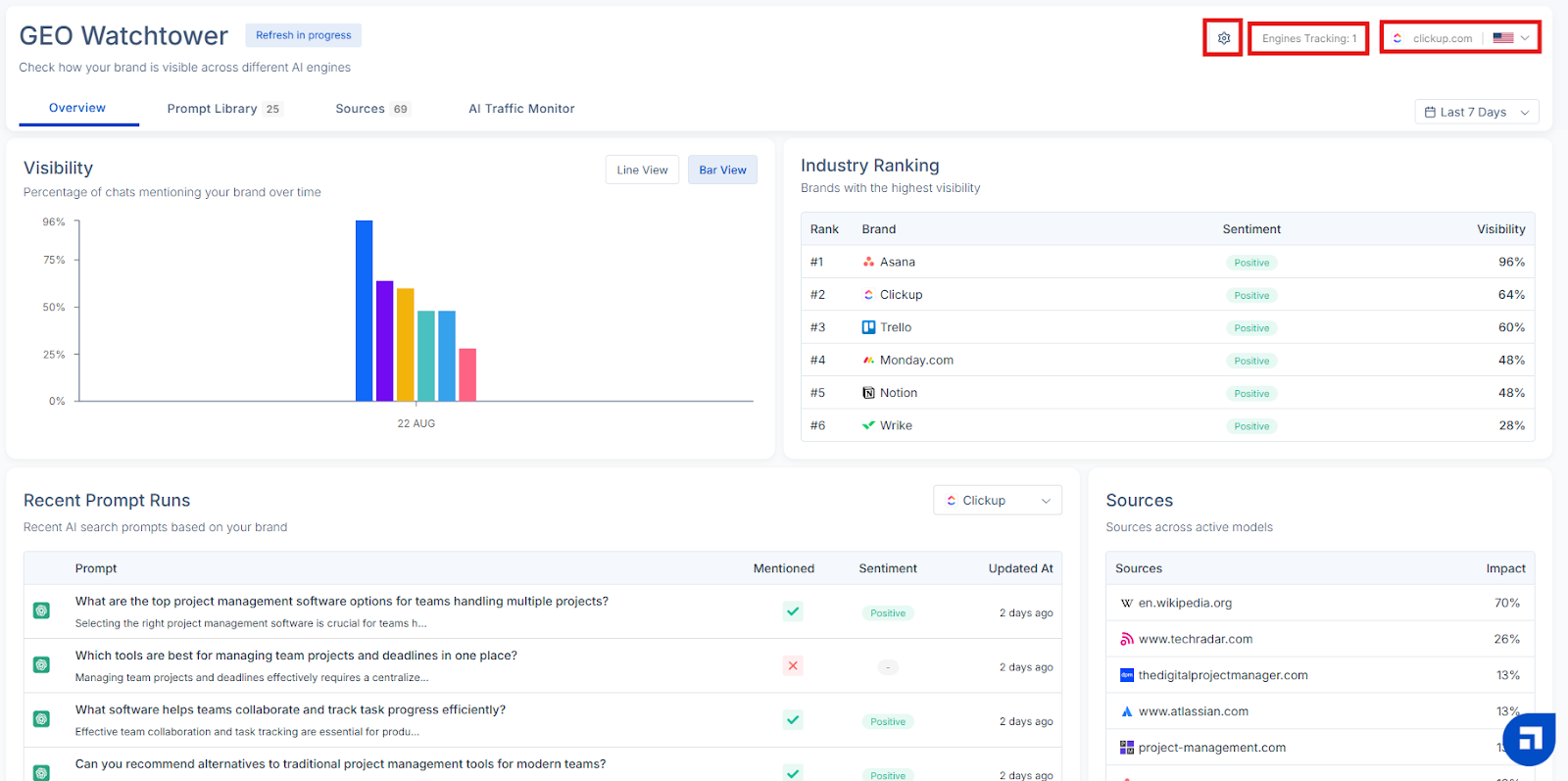This screenshot has height=781, width=1568.
Task: Switch Visibility chart to Line View
Action: (x=642, y=170)
